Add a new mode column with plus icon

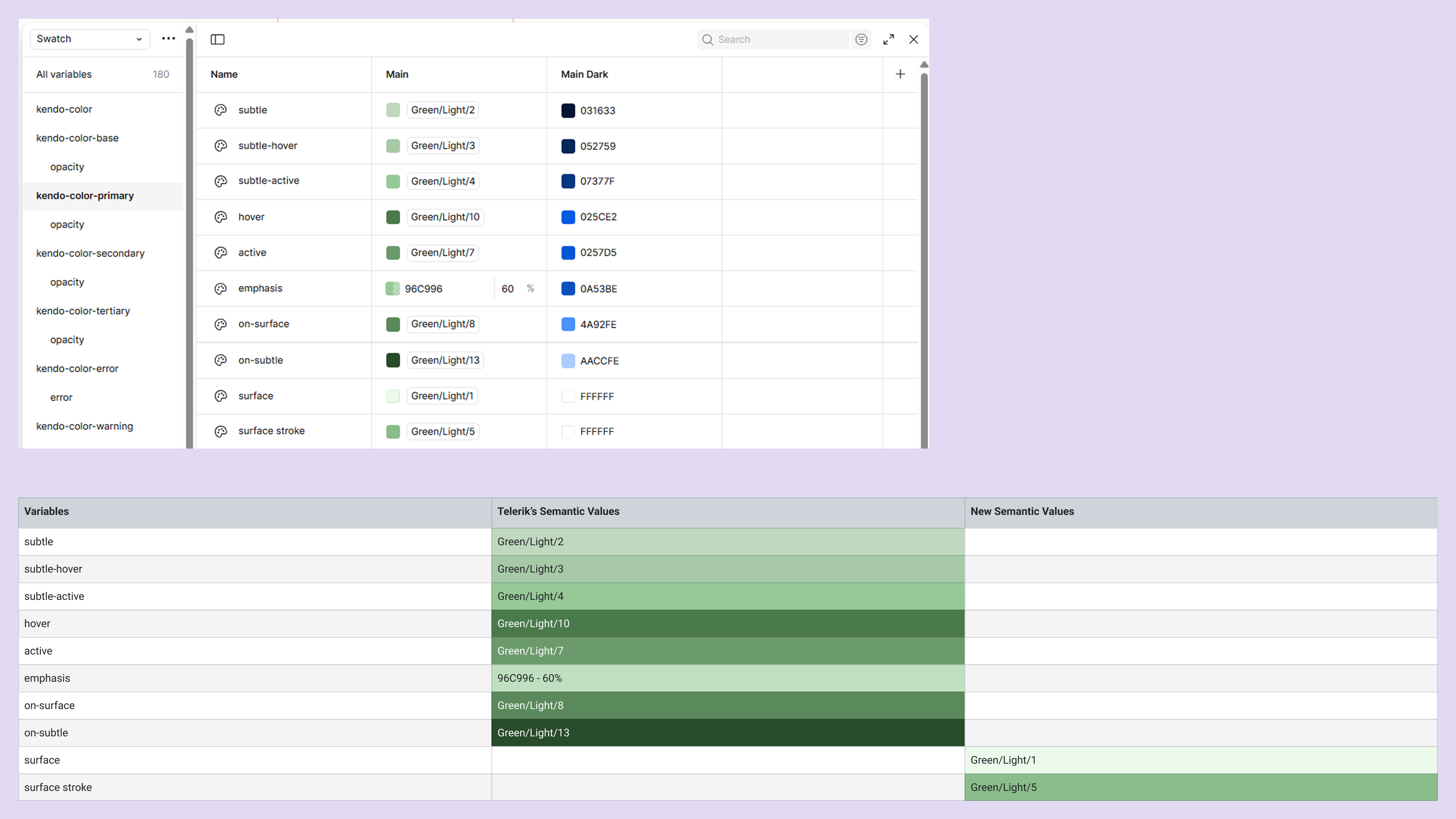coord(901,74)
